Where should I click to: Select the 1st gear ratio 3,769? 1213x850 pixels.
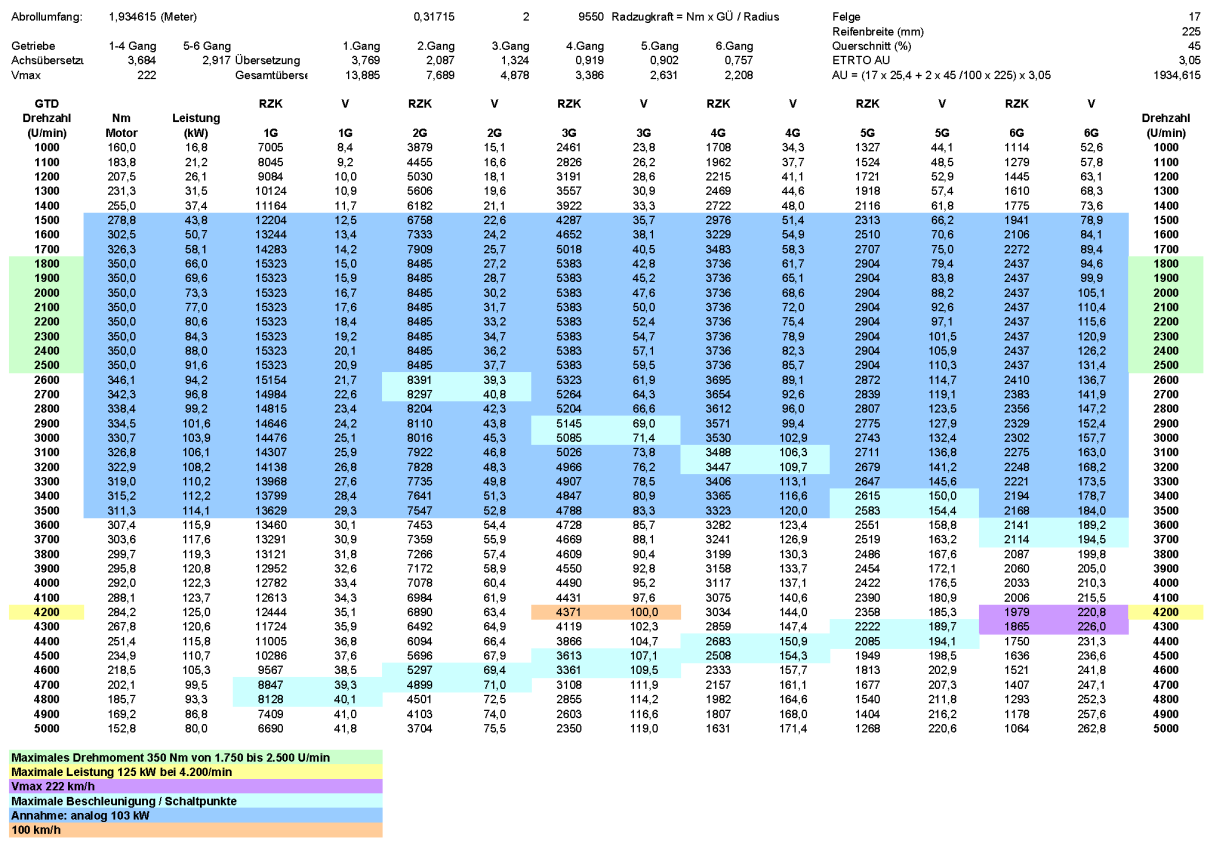pyautogui.click(x=365, y=61)
